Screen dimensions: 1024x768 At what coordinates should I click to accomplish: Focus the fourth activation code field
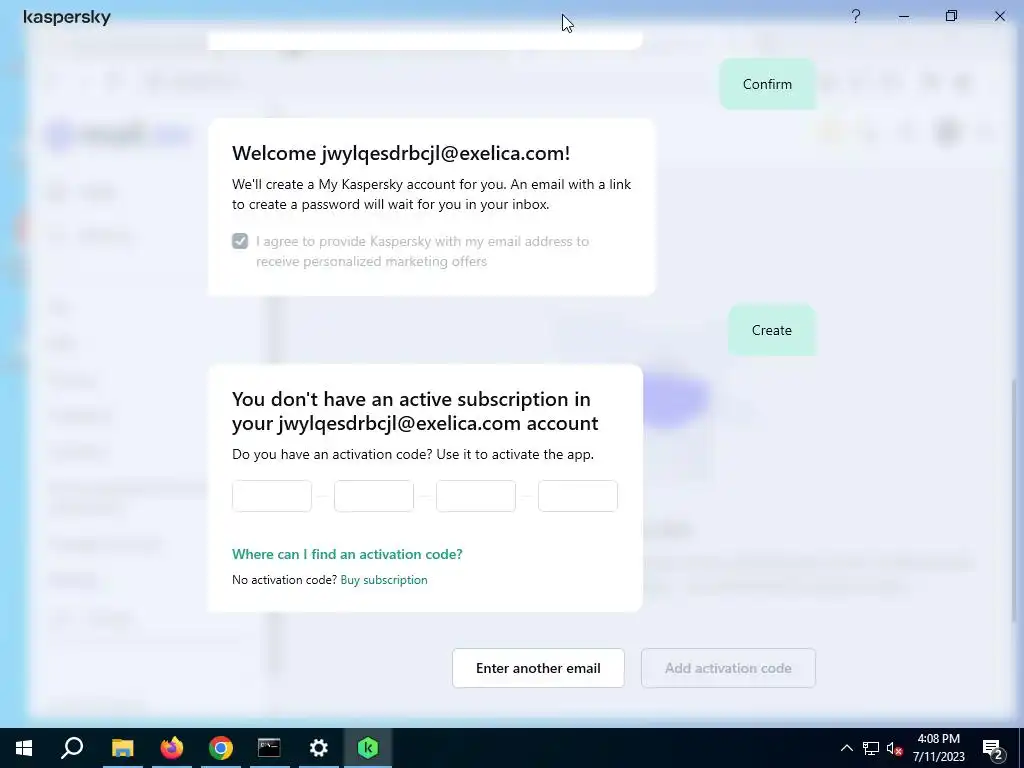[577, 496]
